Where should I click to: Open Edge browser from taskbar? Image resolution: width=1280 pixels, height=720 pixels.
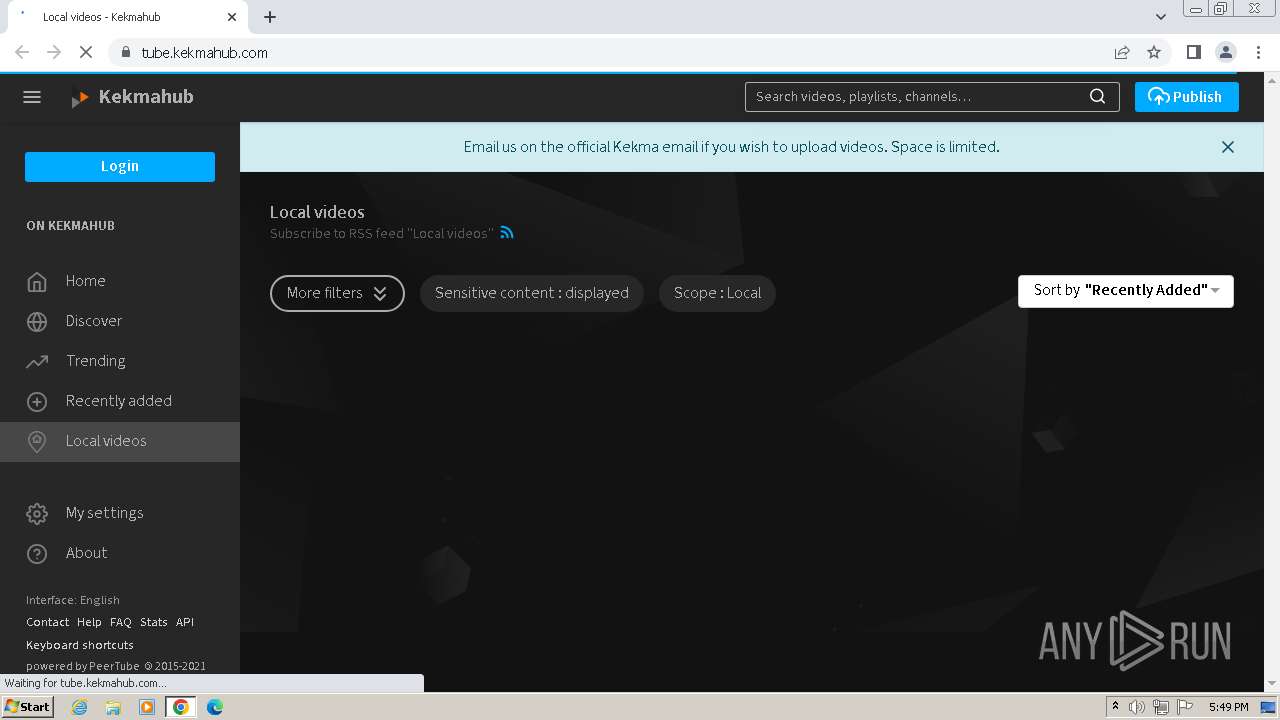[214, 707]
